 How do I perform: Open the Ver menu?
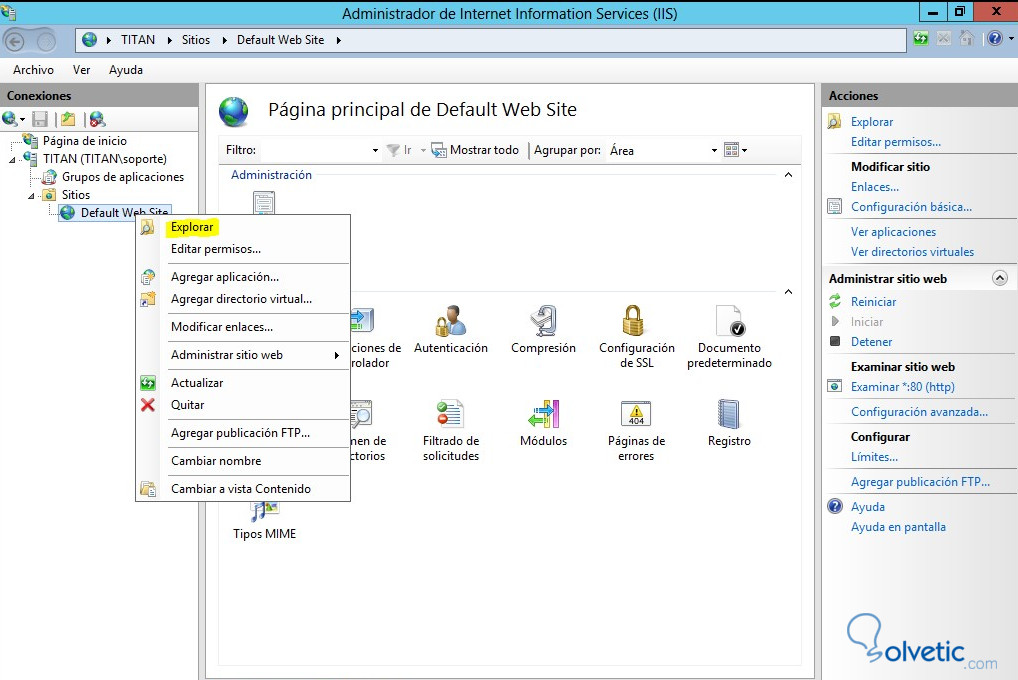coord(81,69)
